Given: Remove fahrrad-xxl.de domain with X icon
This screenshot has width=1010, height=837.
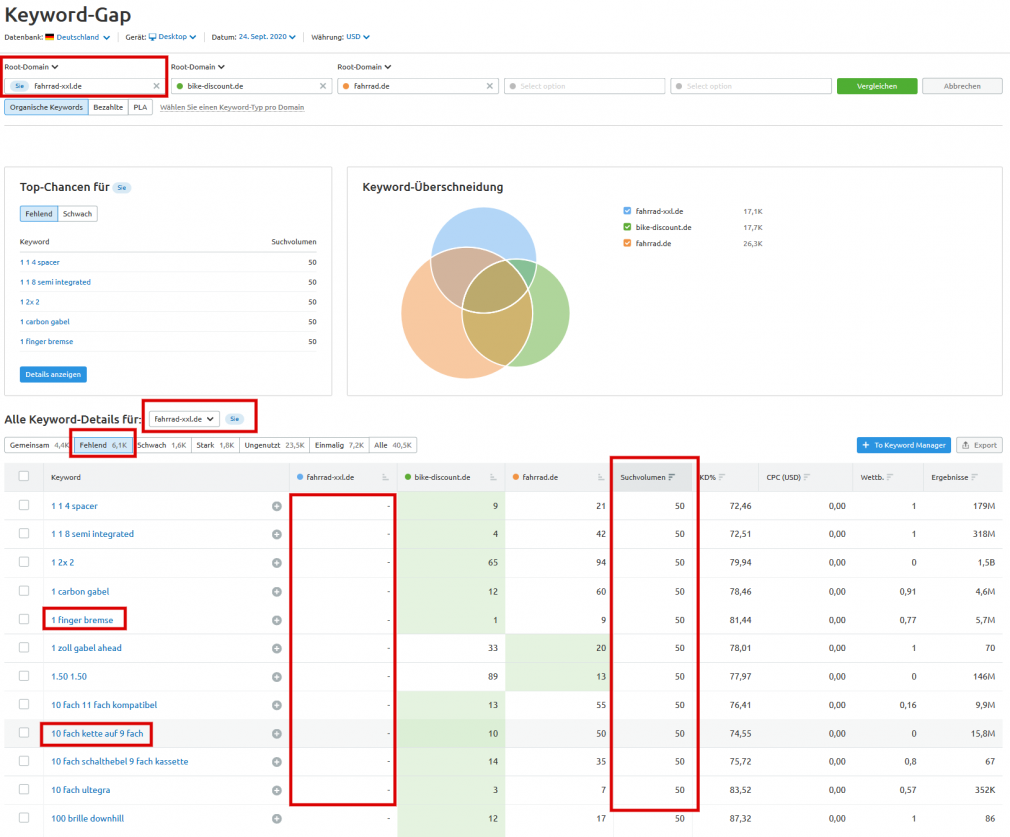Looking at the screenshot, I should click(156, 86).
